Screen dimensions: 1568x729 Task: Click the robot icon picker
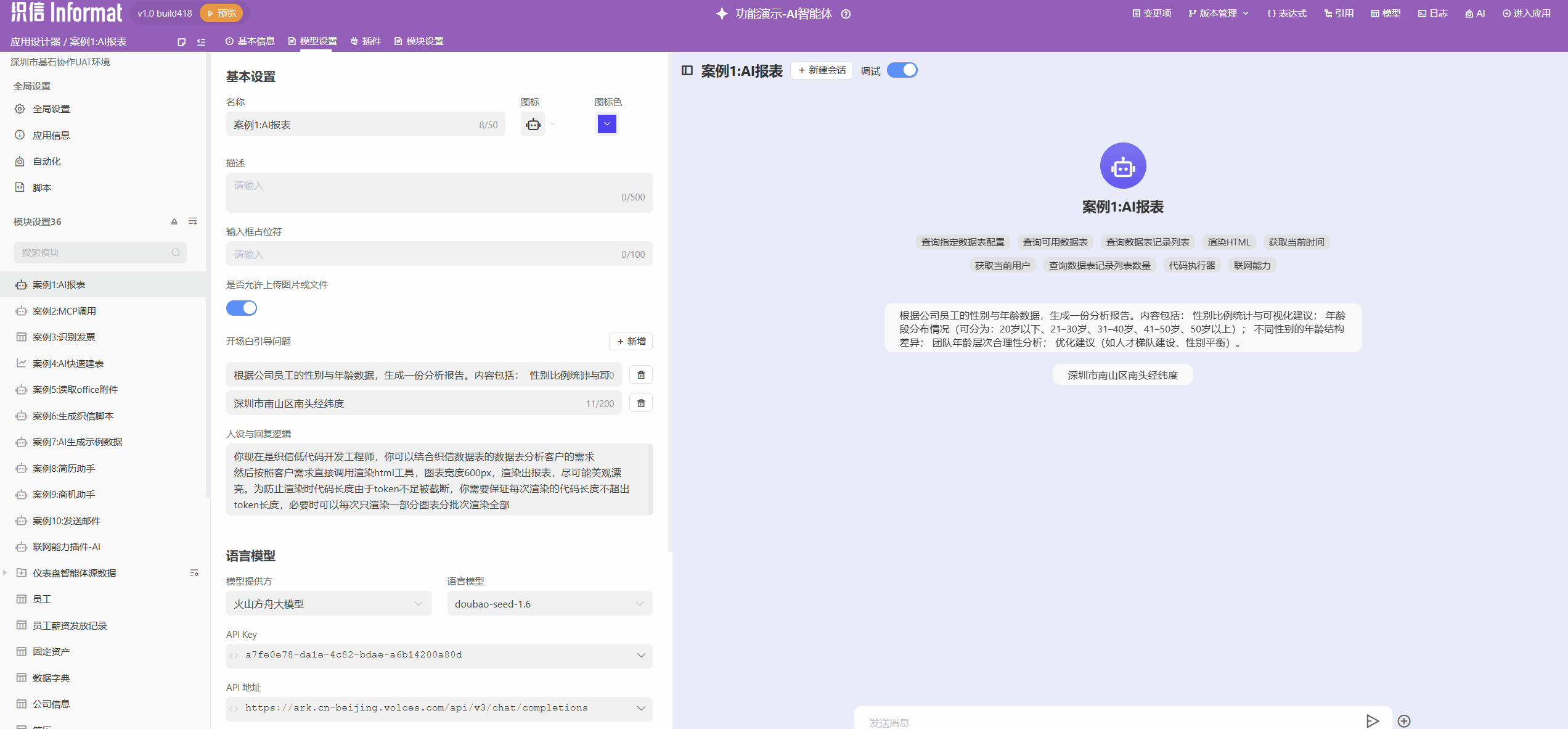(534, 125)
